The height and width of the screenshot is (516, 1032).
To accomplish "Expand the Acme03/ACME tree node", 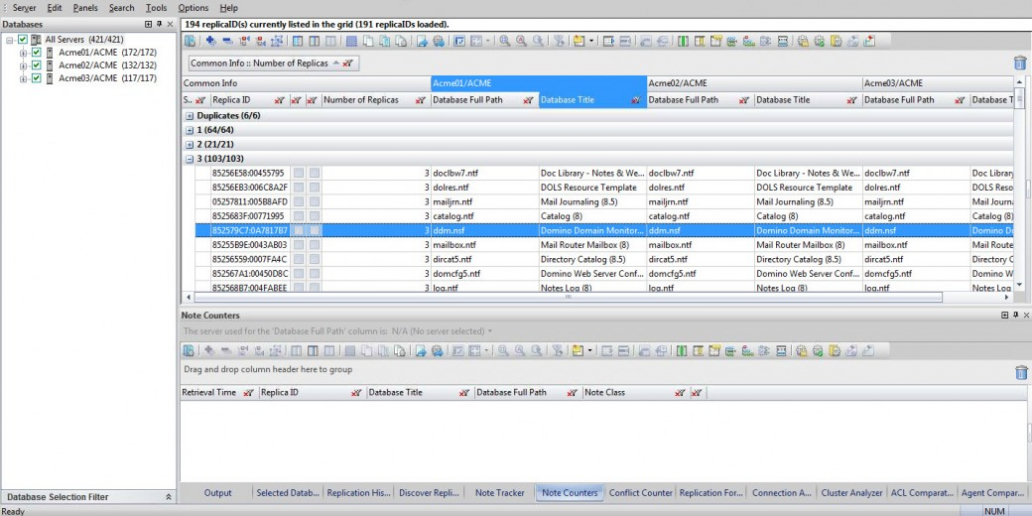I will click(x=23, y=78).
